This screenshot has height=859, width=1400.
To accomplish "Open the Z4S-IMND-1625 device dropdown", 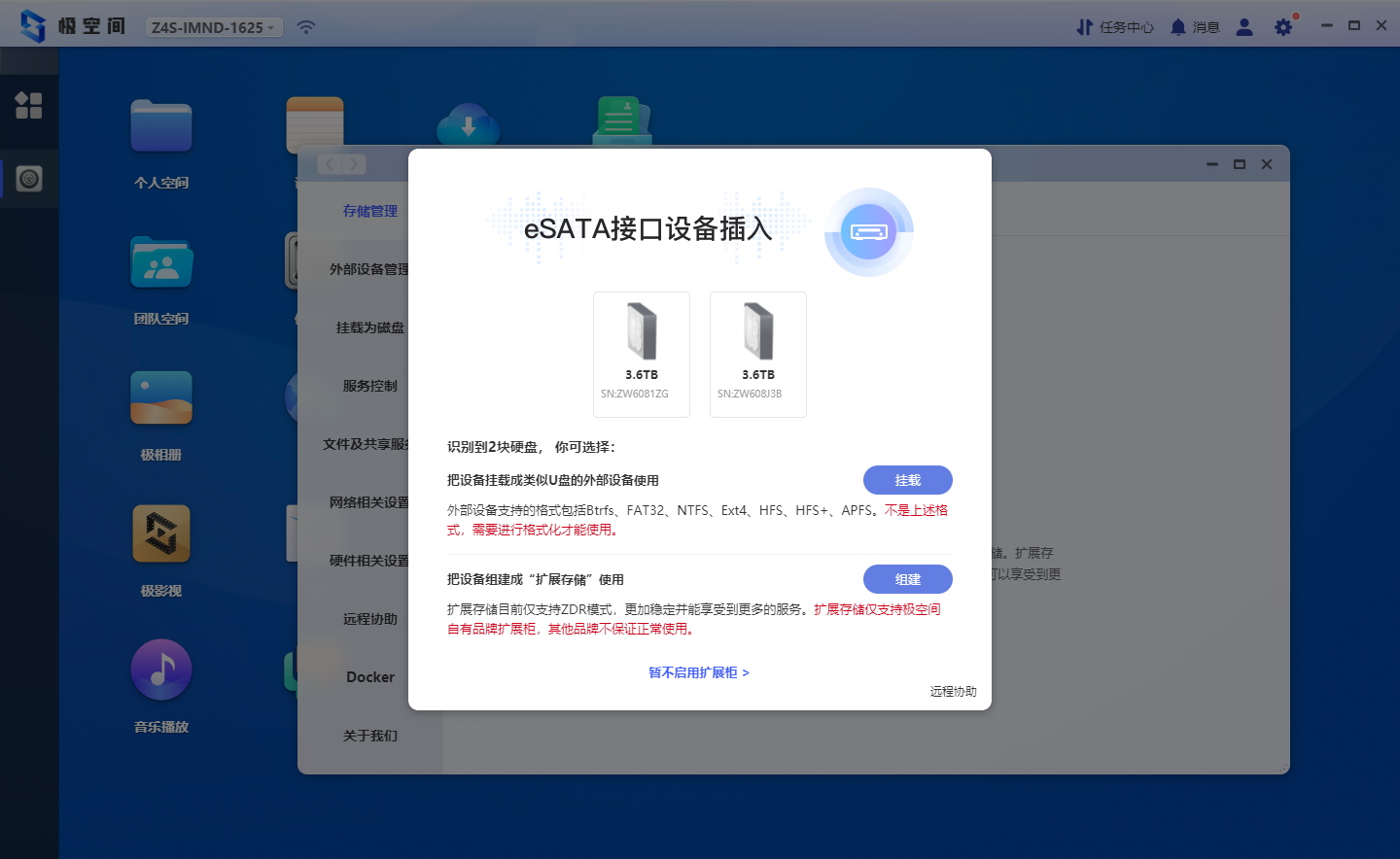I will (214, 27).
